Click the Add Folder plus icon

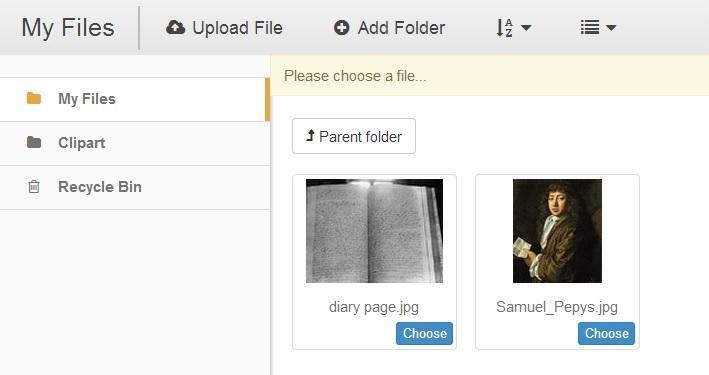point(341,28)
